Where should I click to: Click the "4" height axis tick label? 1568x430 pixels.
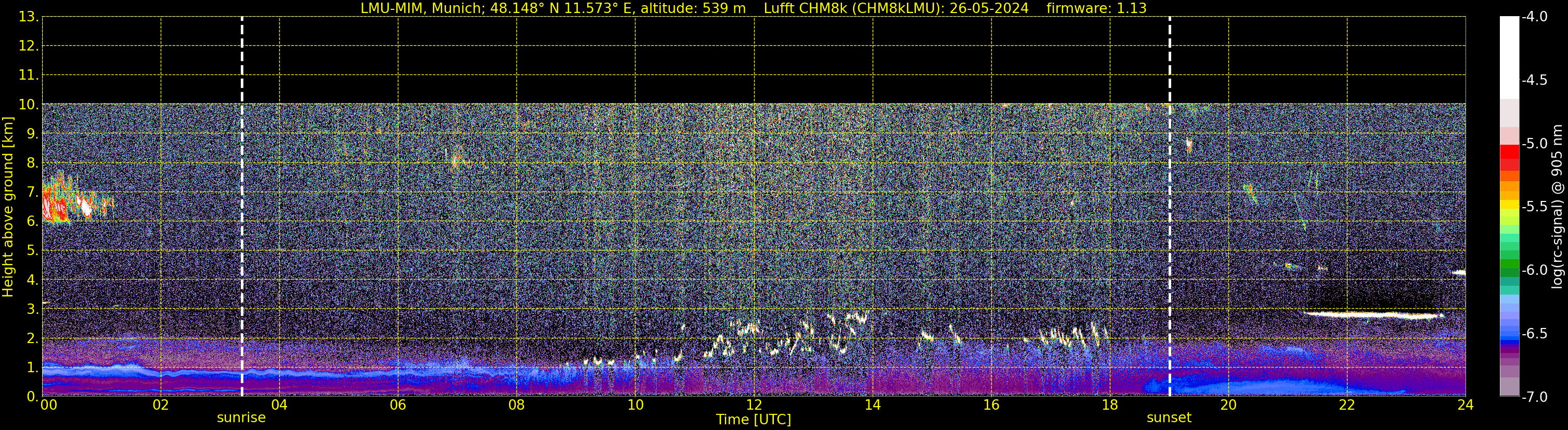[x=32, y=280]
